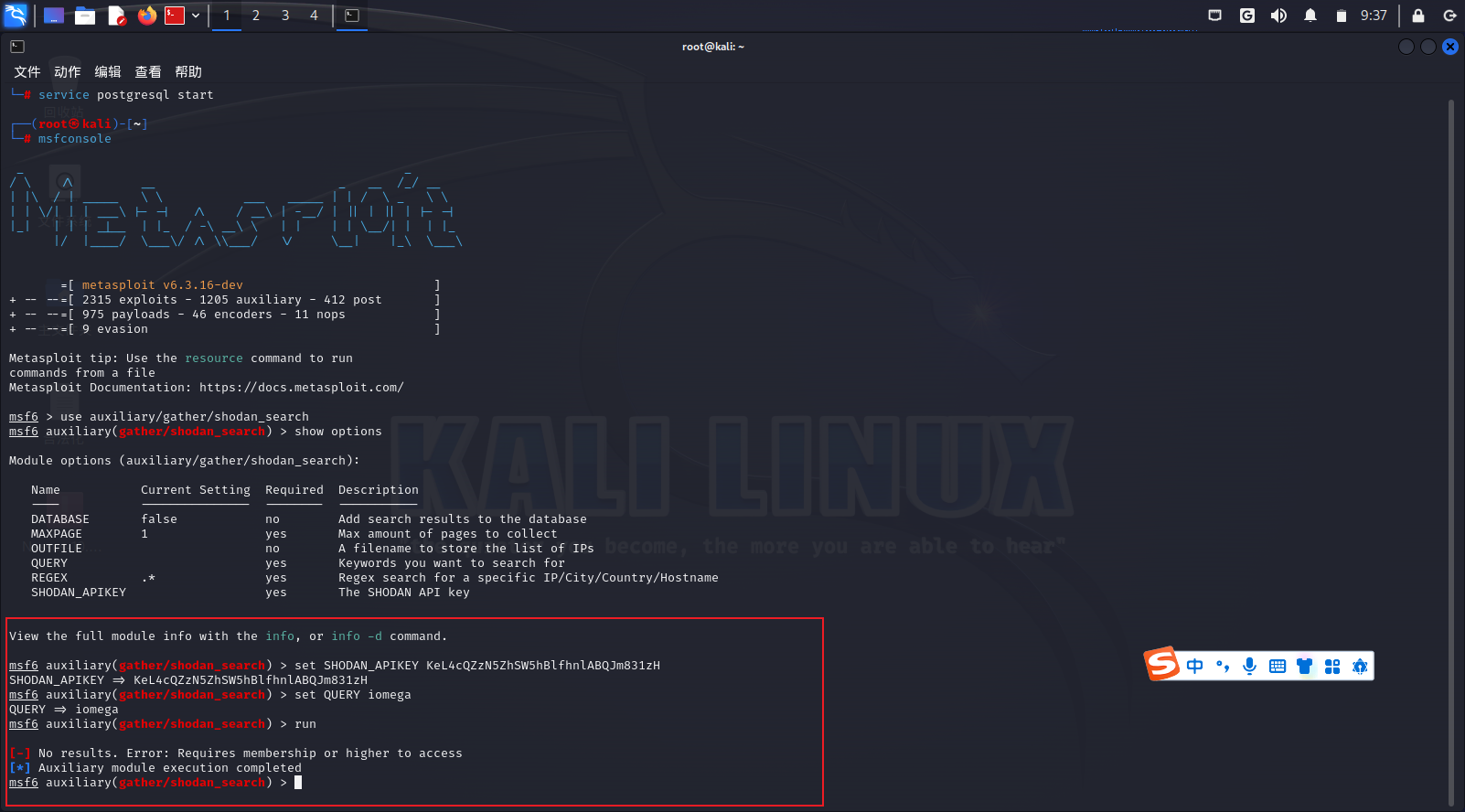Toggle Chinese/English mode with 中 button
The height and width of the screenshot is (812, 1465).
click(1195, 667)
